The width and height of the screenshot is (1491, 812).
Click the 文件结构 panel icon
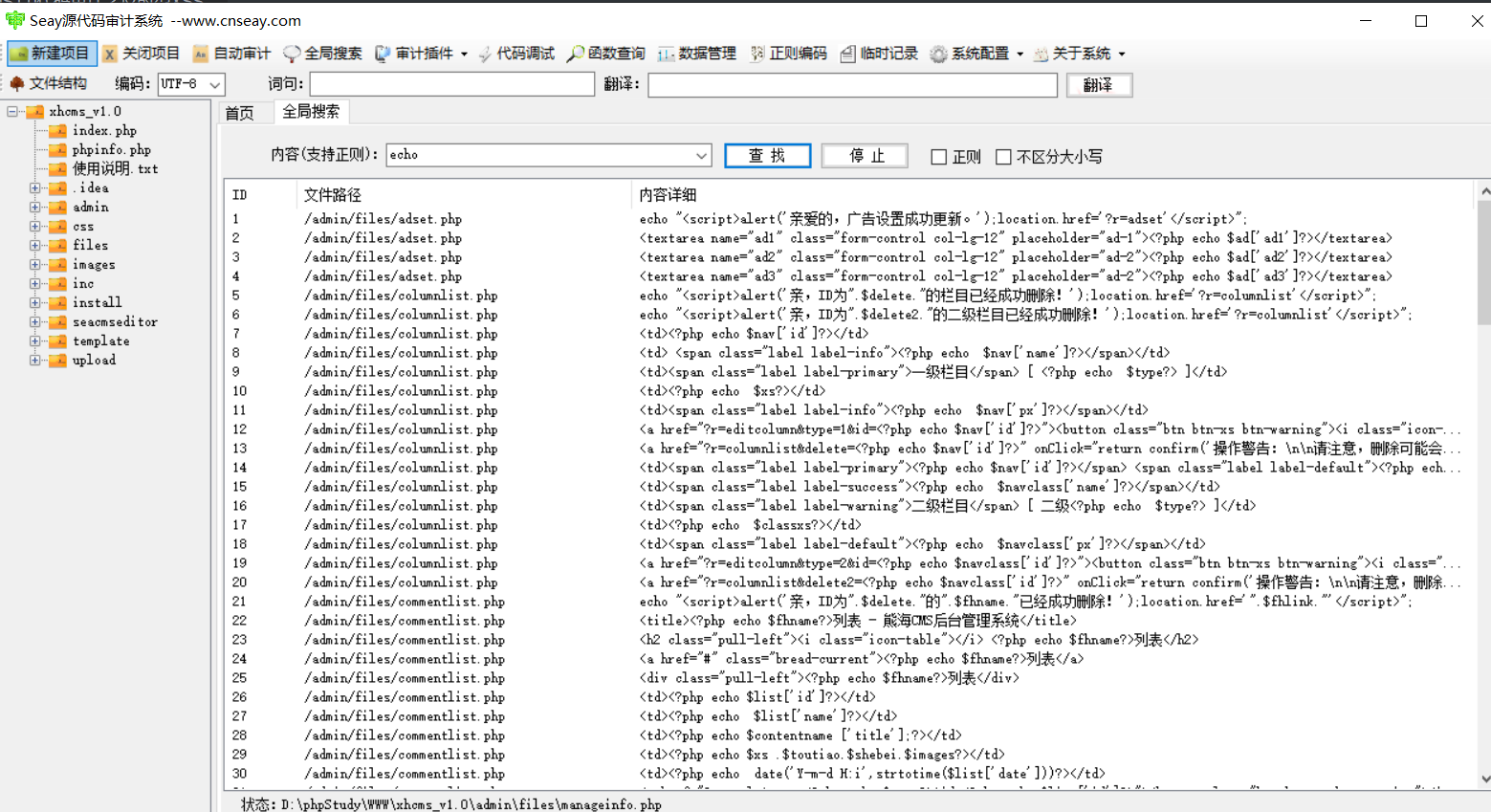click(x=17, y=83)
